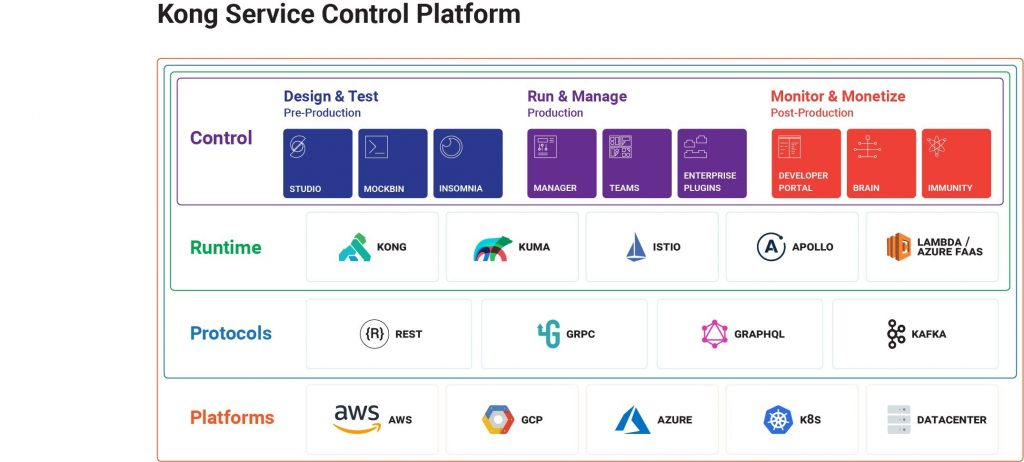Select the Mockbin terminal icon

coord(376,146)
